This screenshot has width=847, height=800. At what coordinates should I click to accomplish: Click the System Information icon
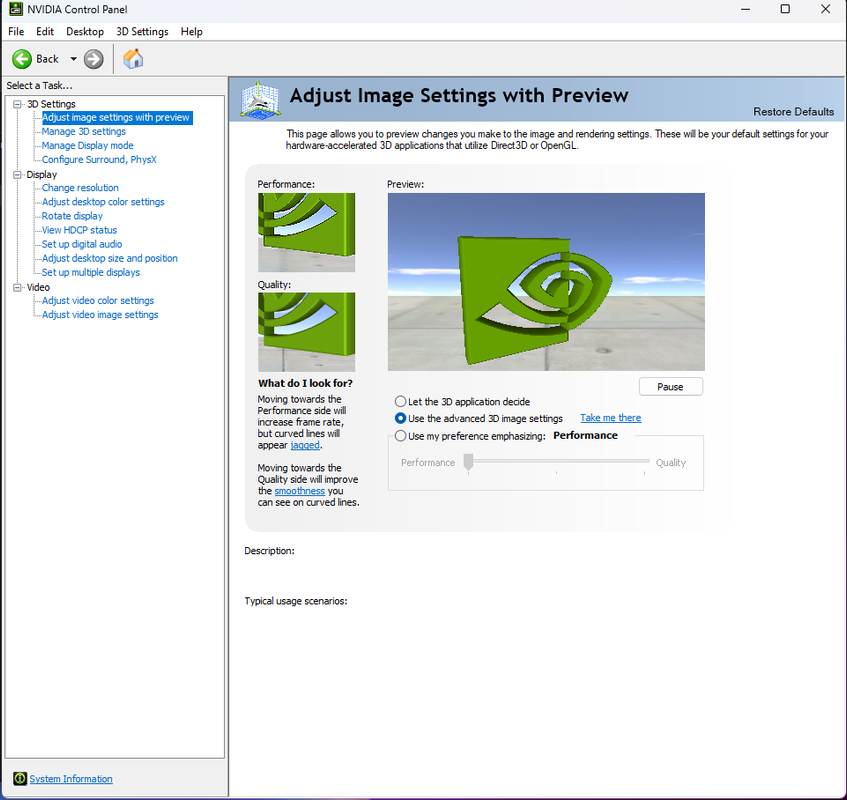[x=20, y=778]
